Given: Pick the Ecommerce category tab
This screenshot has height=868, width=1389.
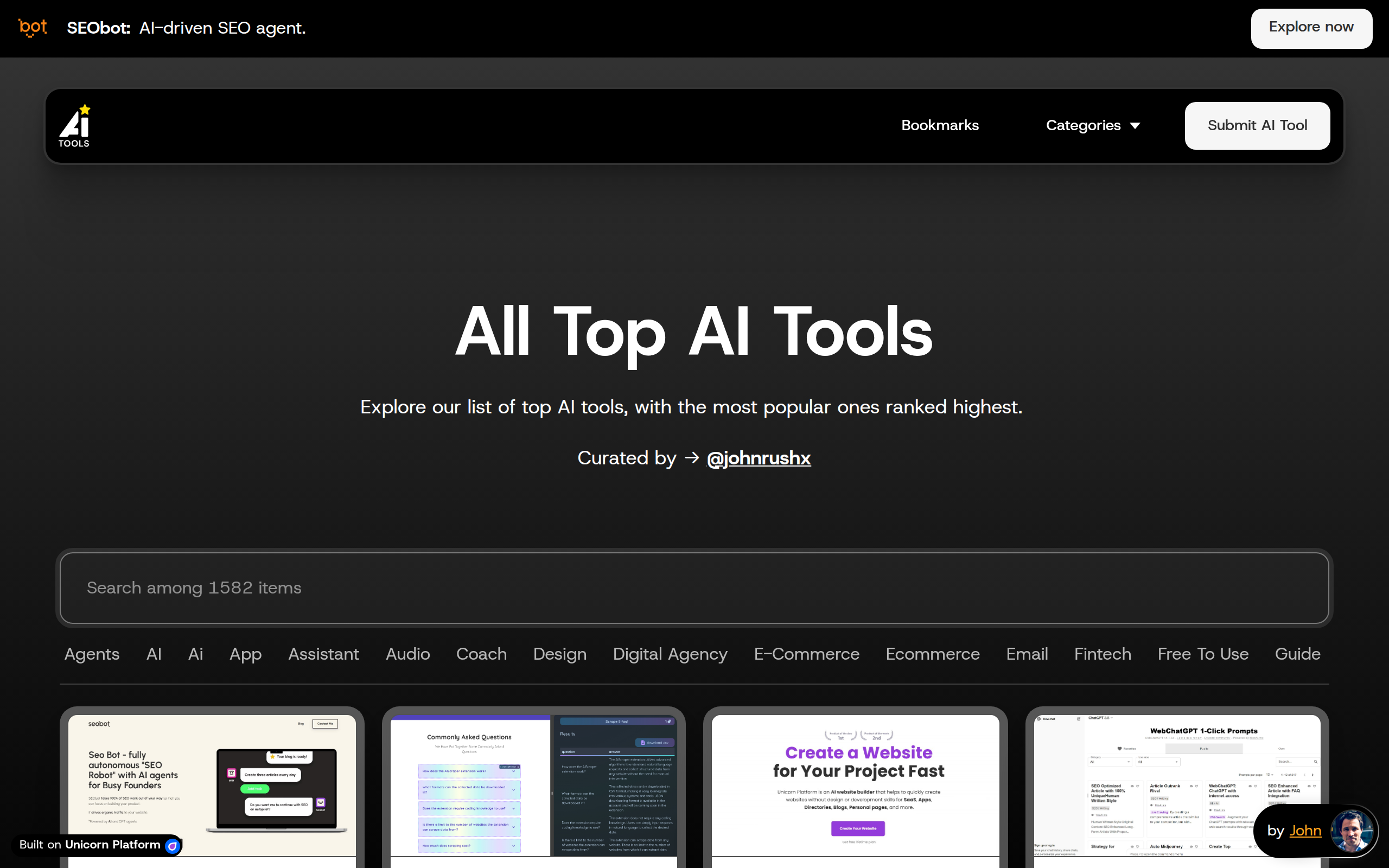Looking at the screenshot, I should pos(932,654).
